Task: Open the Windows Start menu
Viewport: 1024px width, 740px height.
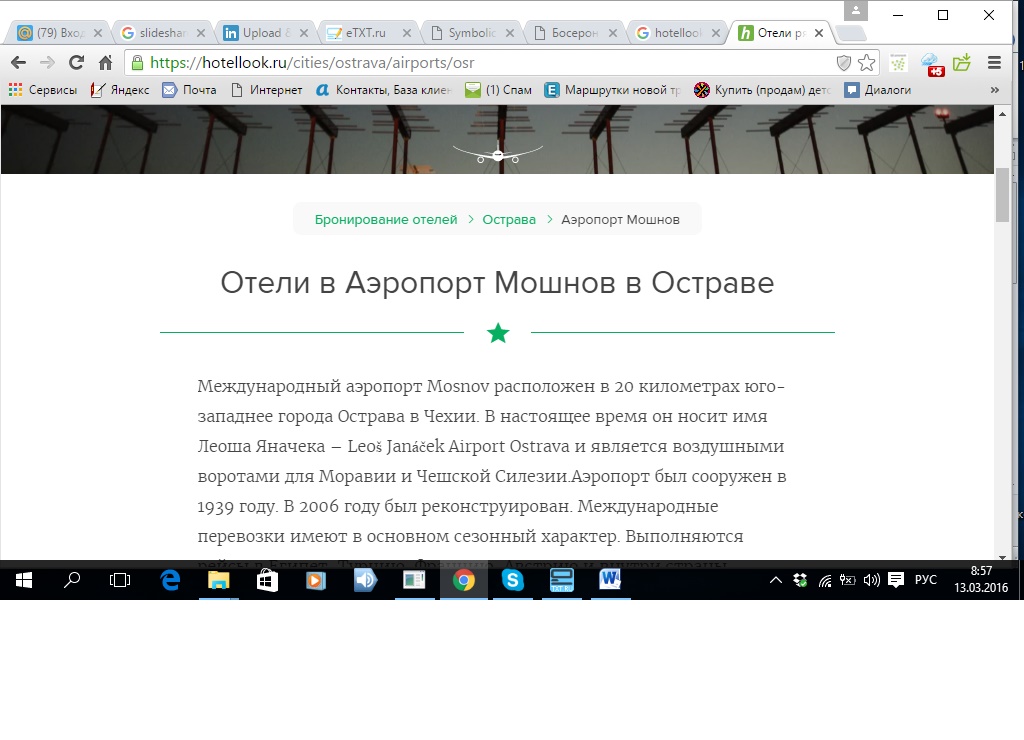Action: click(x=24, y=580)
